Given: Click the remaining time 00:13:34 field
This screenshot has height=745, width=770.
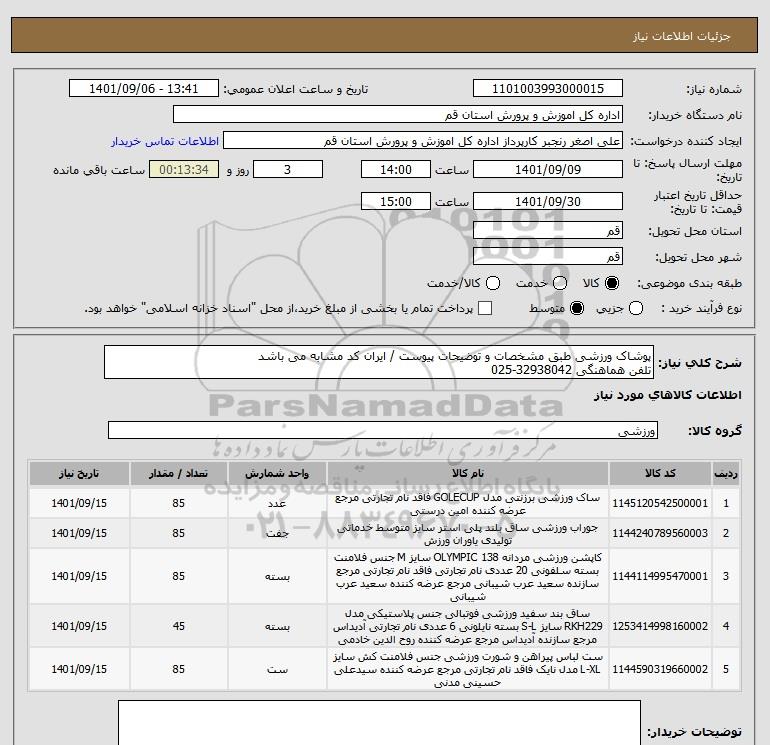Looking at the screenshot, I should tap(184, 170).
